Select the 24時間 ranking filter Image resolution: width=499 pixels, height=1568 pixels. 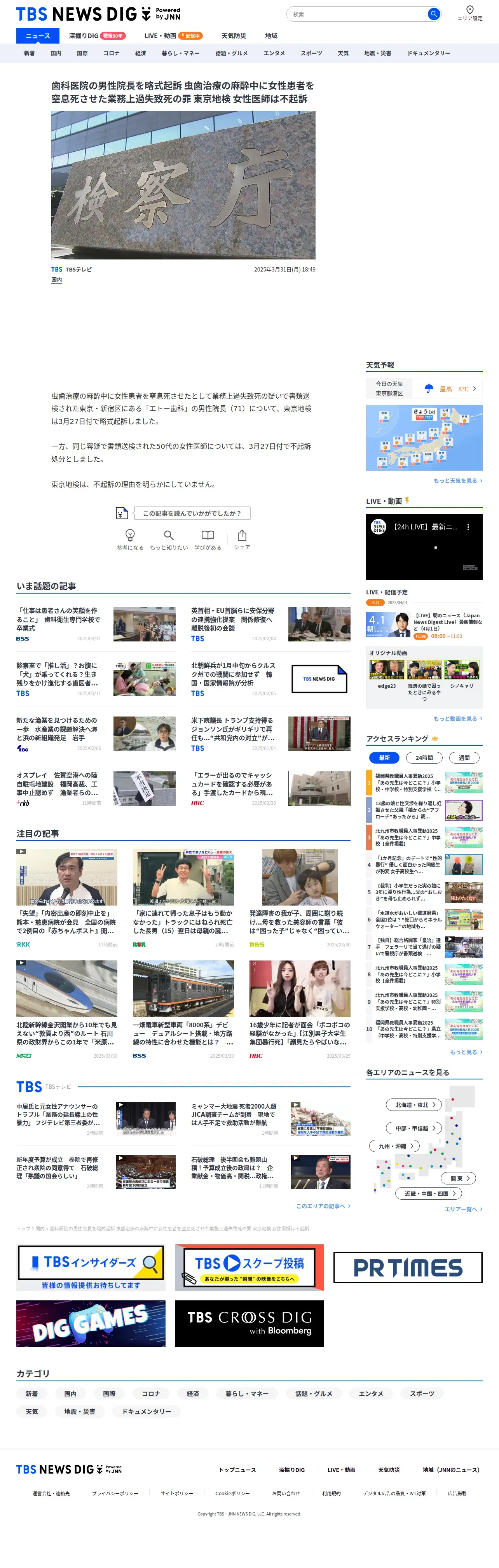(424, 757)
